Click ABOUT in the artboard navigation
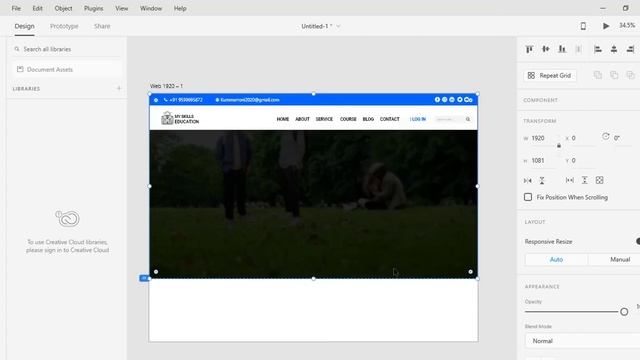Viewport: 640px width, 360px height. point(302,119)
